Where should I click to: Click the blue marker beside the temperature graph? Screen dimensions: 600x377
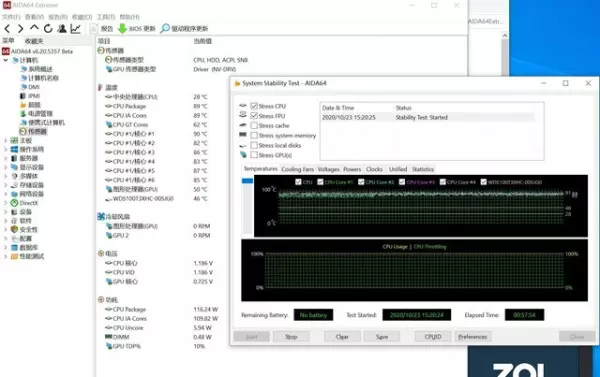tap(248, 181)
